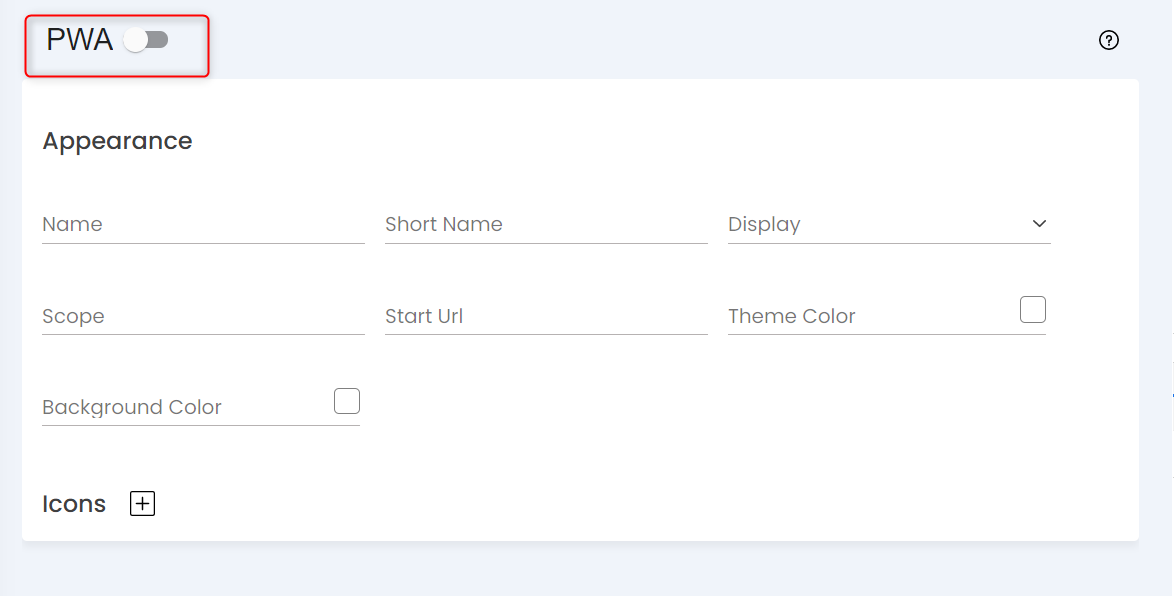This screenshot has width=1174, height=596.
Task: Click the Icons section heading
Action: 74,504
